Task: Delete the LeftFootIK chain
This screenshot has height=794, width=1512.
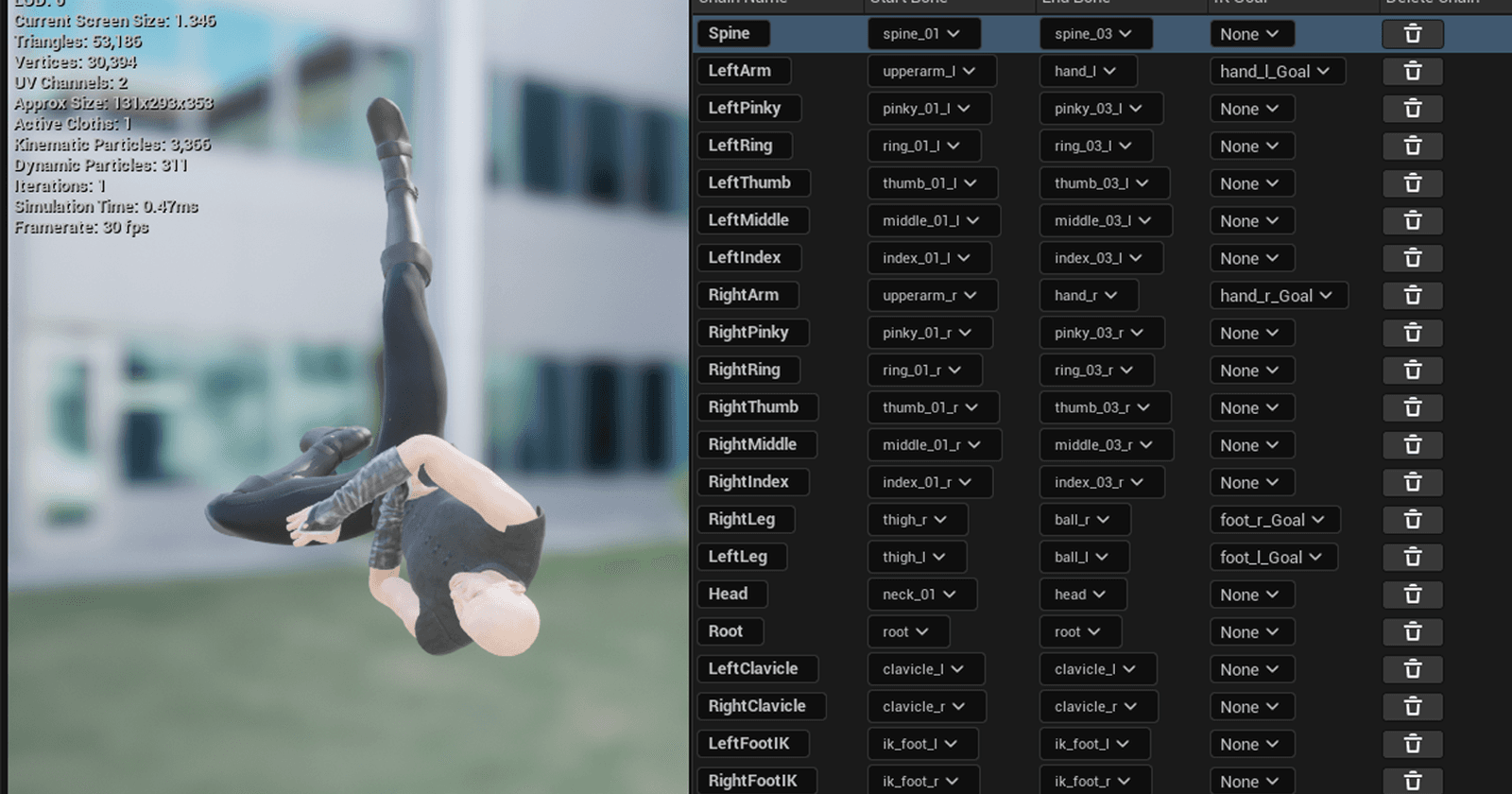Action: pyautogui.click(x=1413, y=744)
